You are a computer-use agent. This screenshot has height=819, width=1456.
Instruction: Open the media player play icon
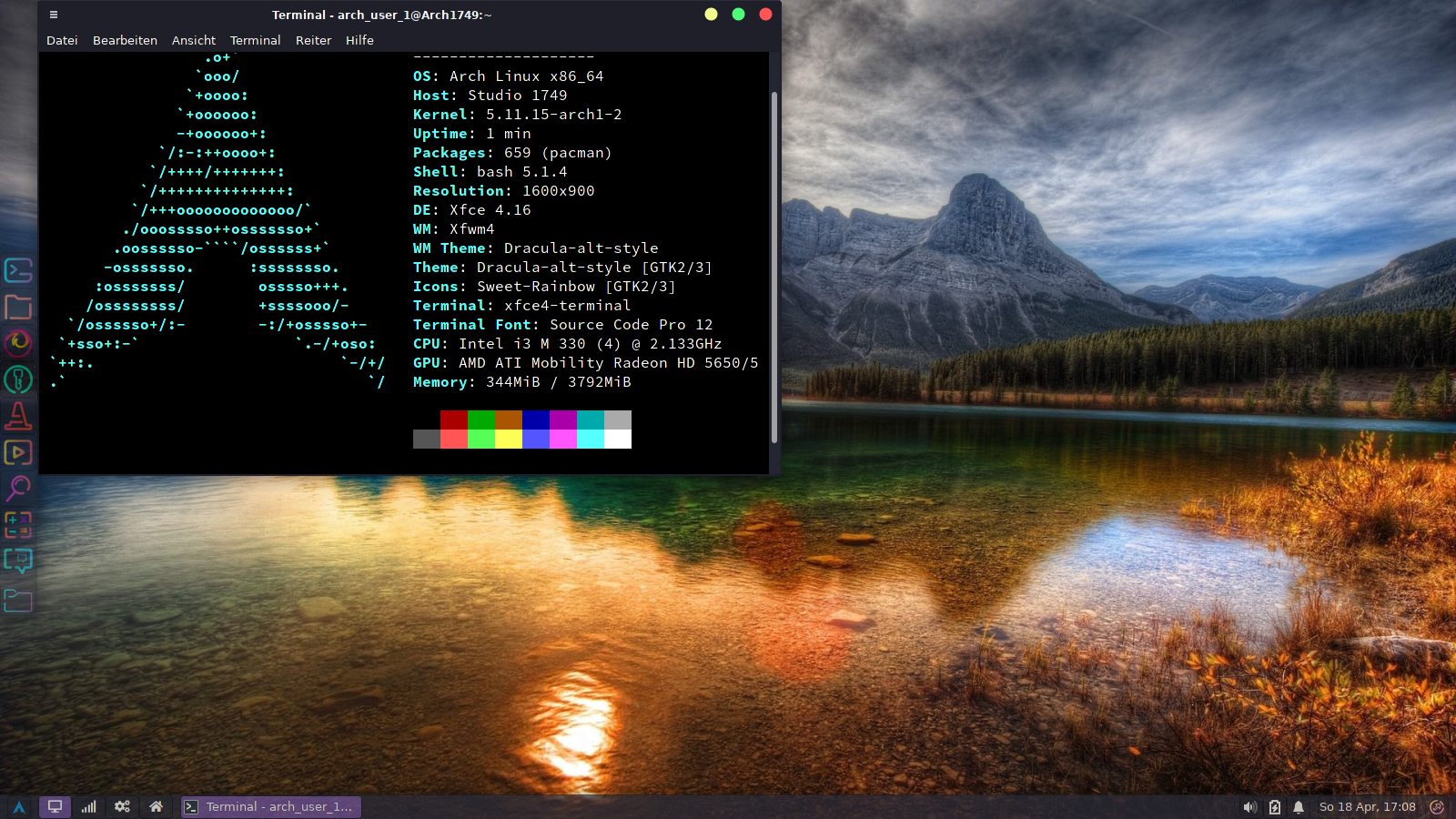[x=18, y=452]
